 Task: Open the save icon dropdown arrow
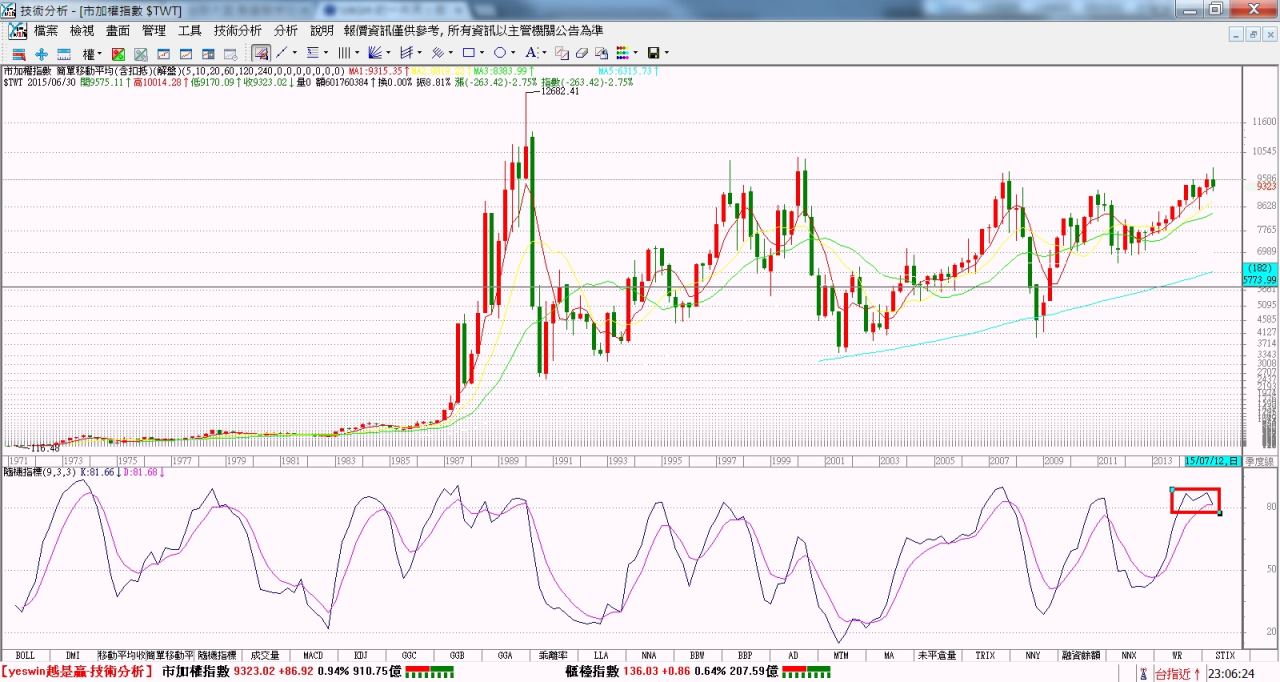click(666, 53)
